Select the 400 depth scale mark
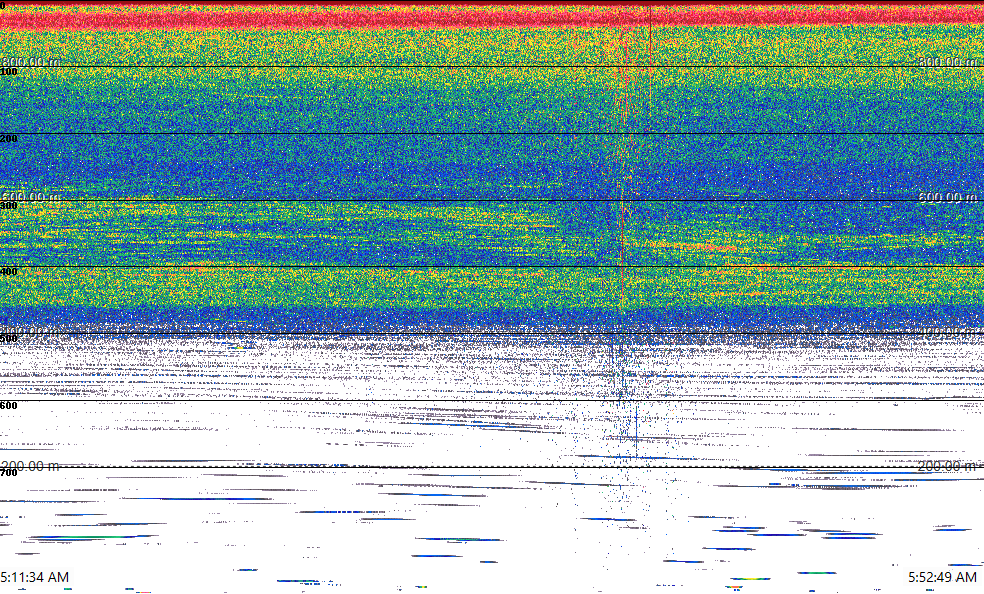This screenshot has height=594, width=984. point(9,272)
